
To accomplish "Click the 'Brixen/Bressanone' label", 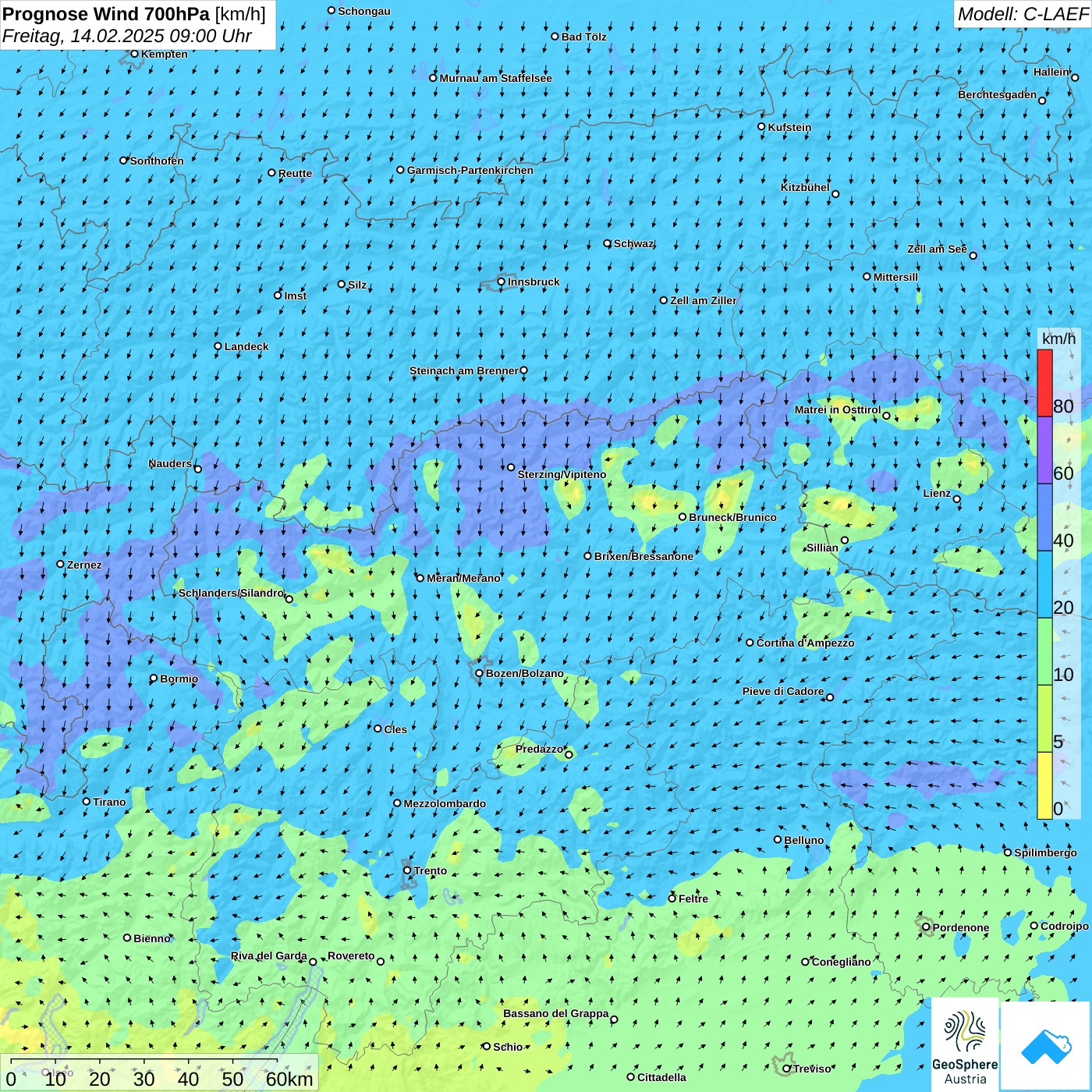I will coord(643,556).
